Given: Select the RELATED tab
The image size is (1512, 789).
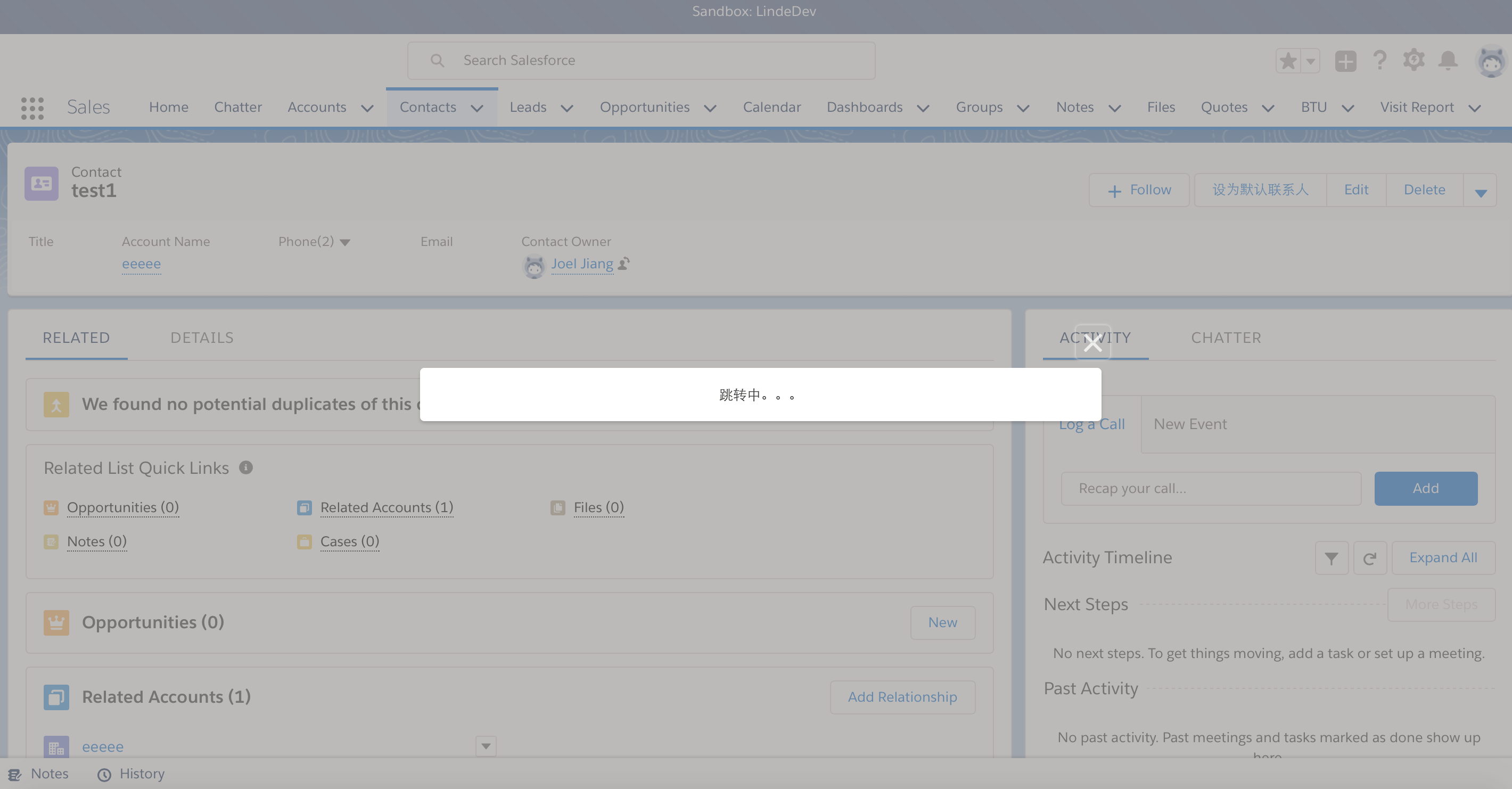Looking at the screenshot, I should click(x=76, y=338).
